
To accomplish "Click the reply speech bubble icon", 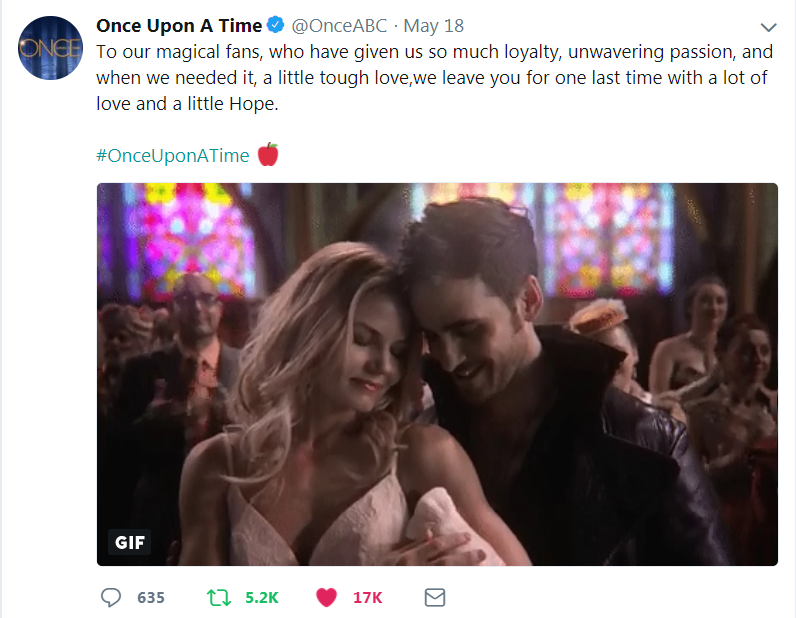I will tap(111, 597).
